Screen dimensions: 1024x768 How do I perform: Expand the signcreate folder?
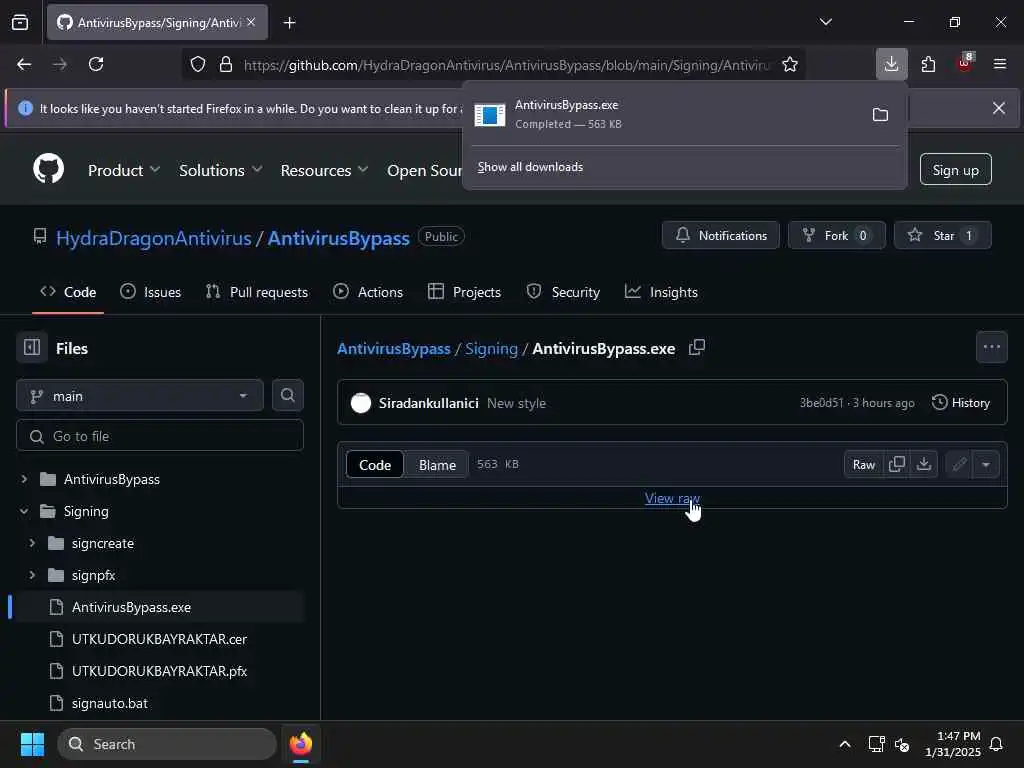[32, 543]
